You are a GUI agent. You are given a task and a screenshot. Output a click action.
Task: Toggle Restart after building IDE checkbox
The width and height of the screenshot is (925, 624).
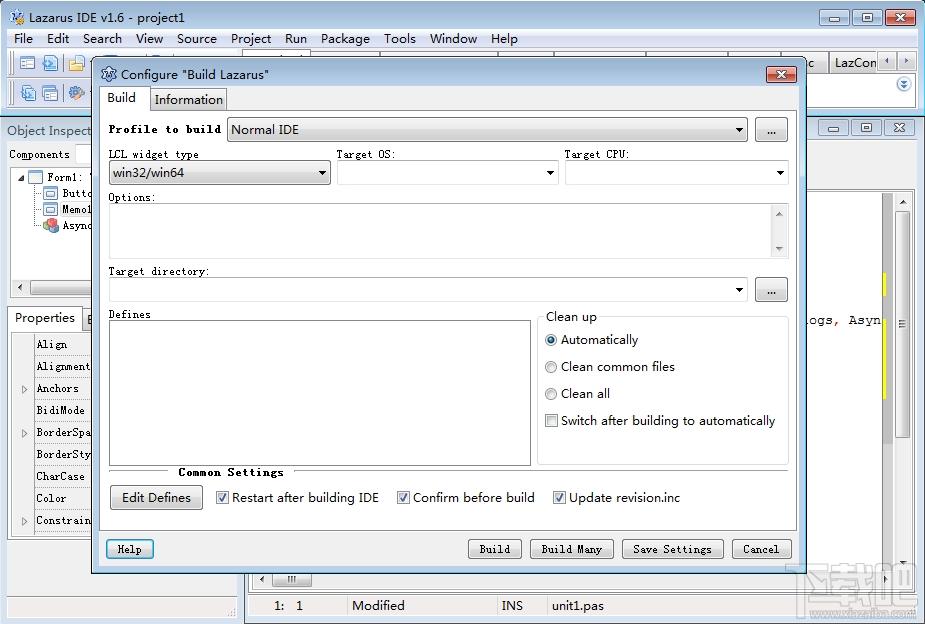tap(222, 498)
